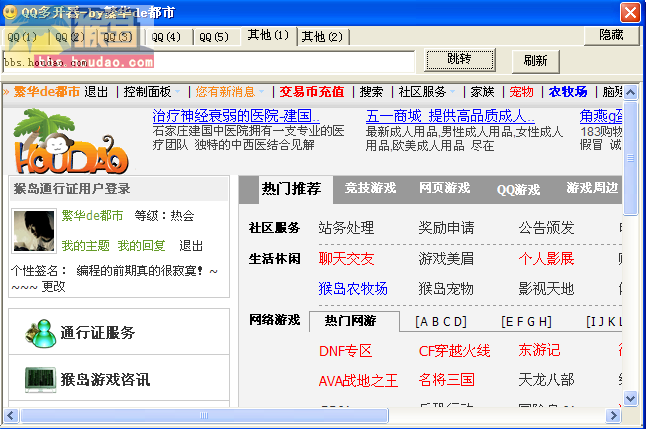Open the 公告颁发 forum
The image size is (647, 429).
(546, 228)
